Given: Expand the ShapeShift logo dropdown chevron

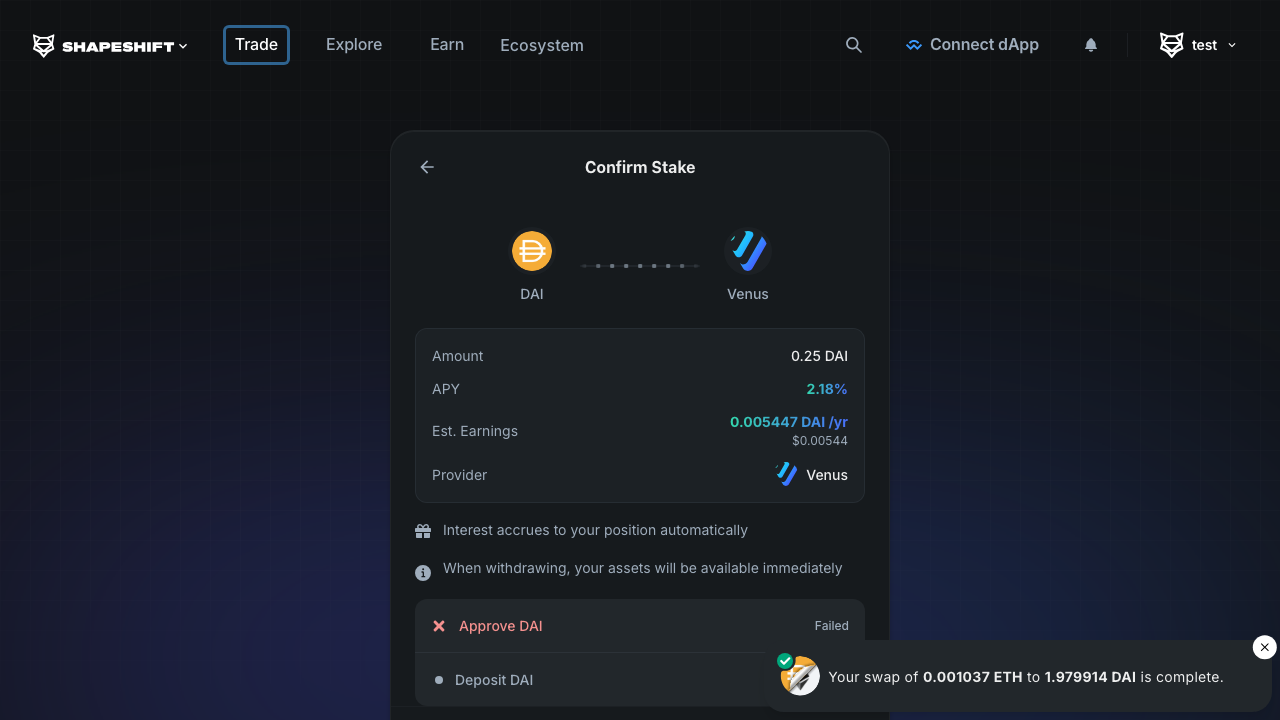Looking at the screenshot, I should (x=183, y=46).
